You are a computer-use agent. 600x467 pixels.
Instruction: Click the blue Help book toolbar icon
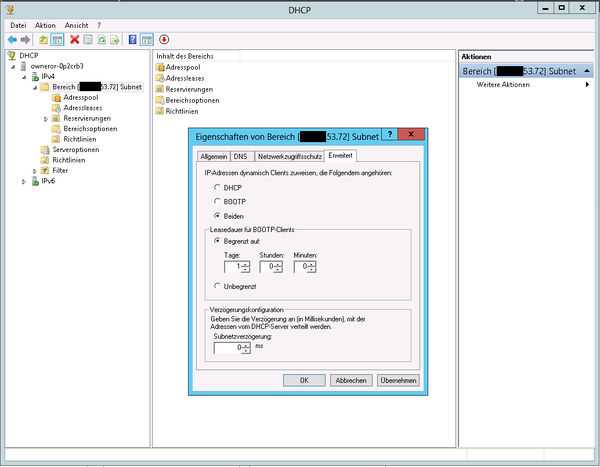pos(132,39)
